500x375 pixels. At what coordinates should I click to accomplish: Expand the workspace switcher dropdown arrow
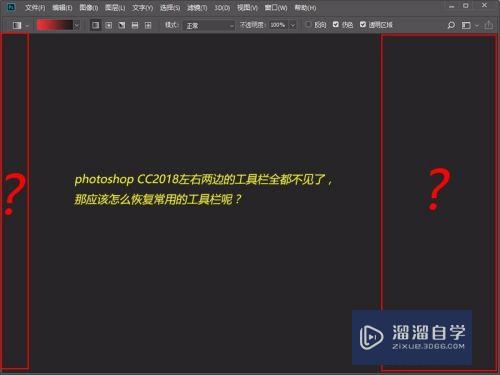tap(477, 25)
